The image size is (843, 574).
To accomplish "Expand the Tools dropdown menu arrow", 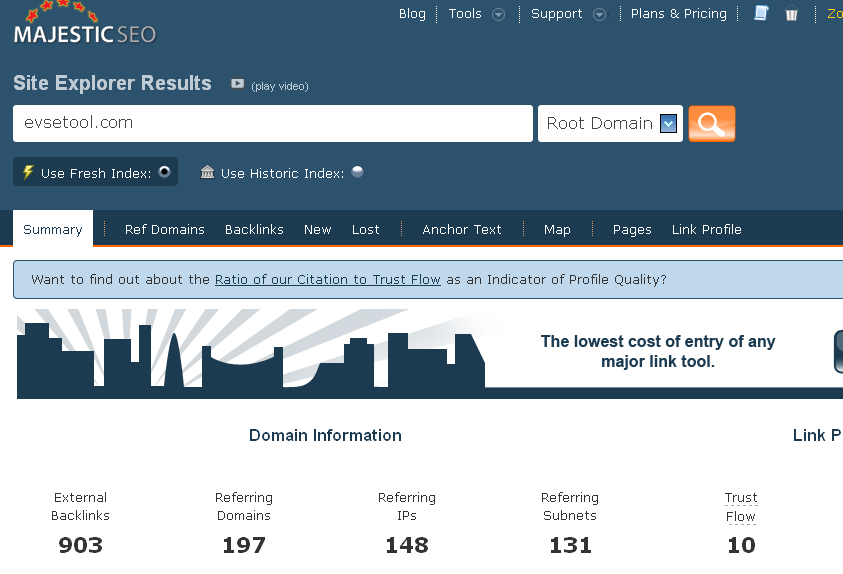I will click(x=498, y=14).
